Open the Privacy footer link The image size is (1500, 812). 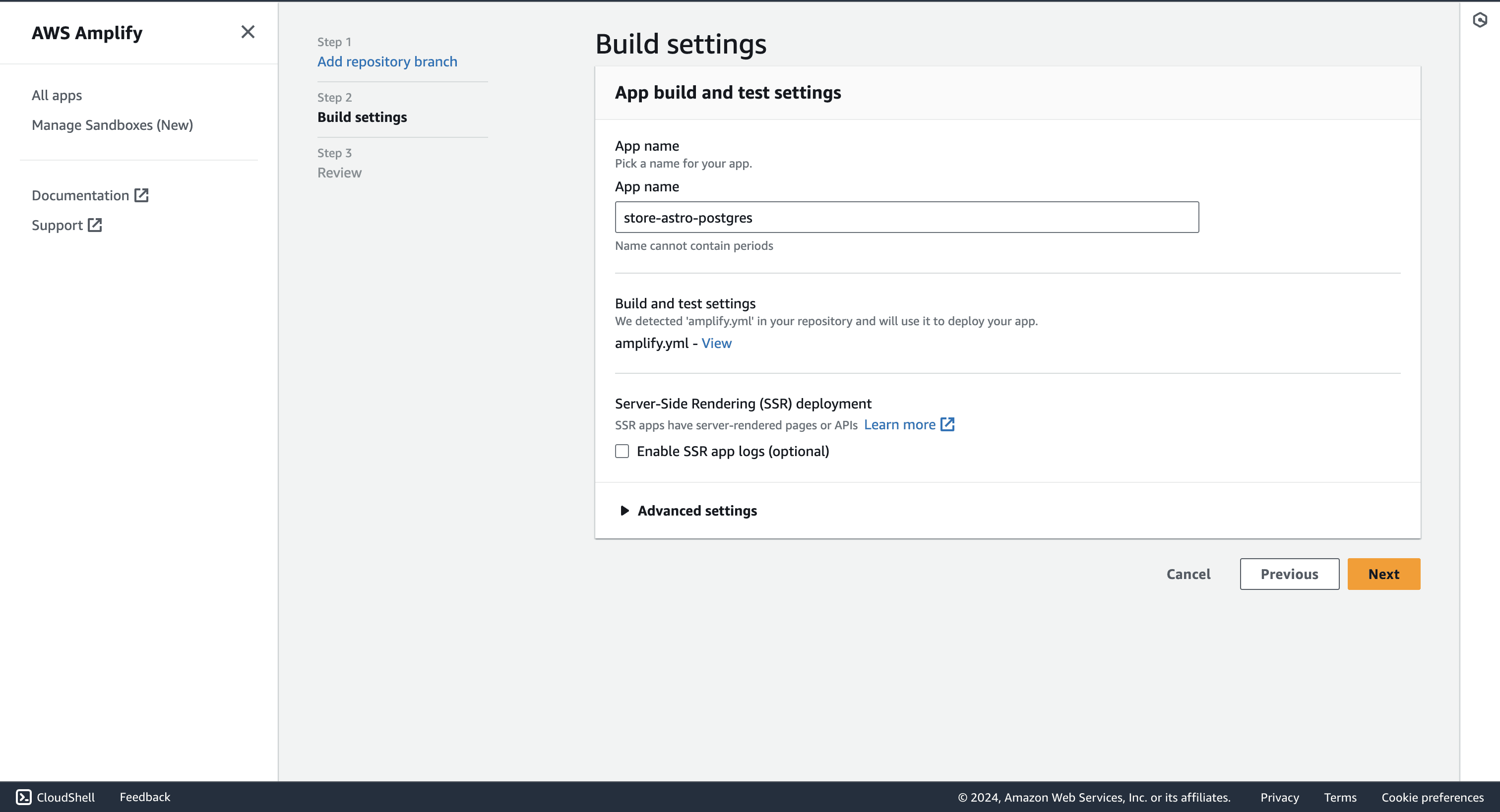(1279, 797)
